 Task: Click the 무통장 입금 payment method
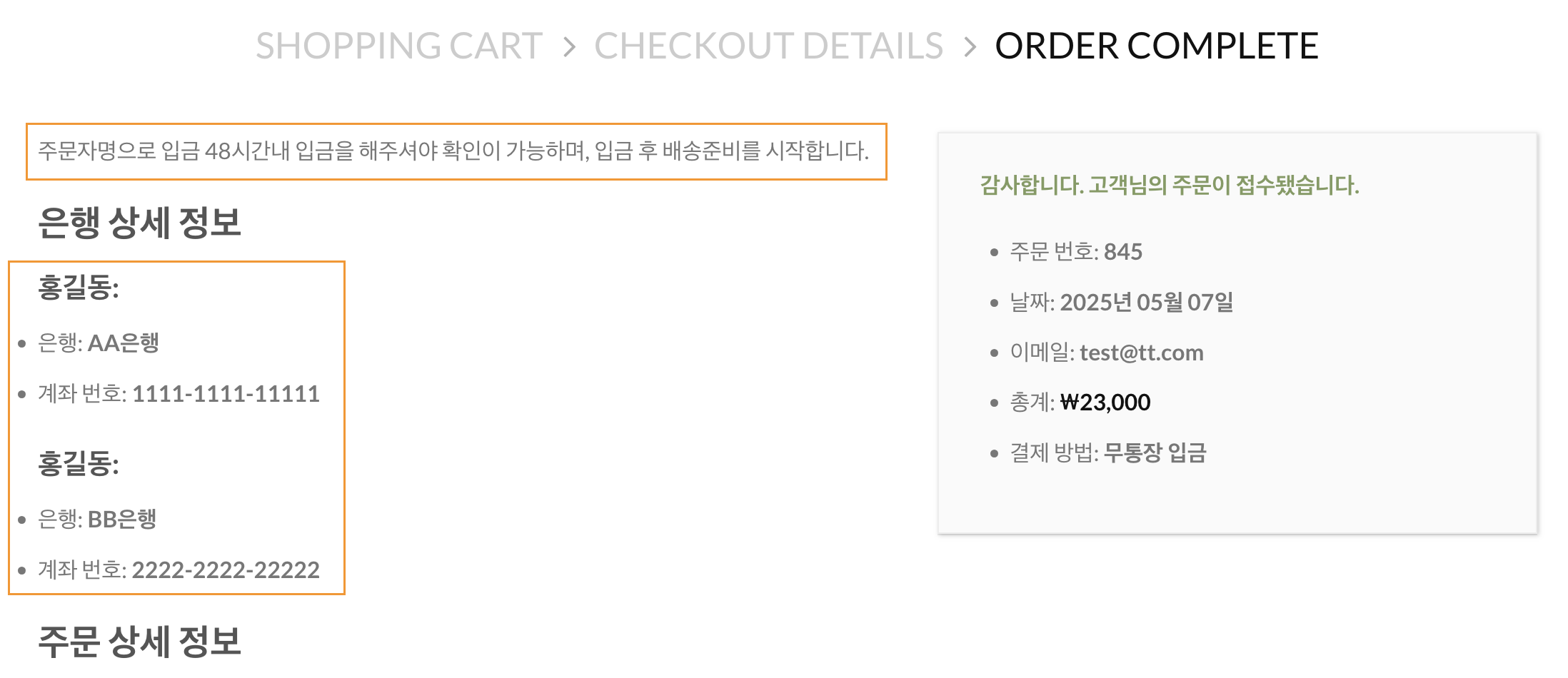(1155, 452)
